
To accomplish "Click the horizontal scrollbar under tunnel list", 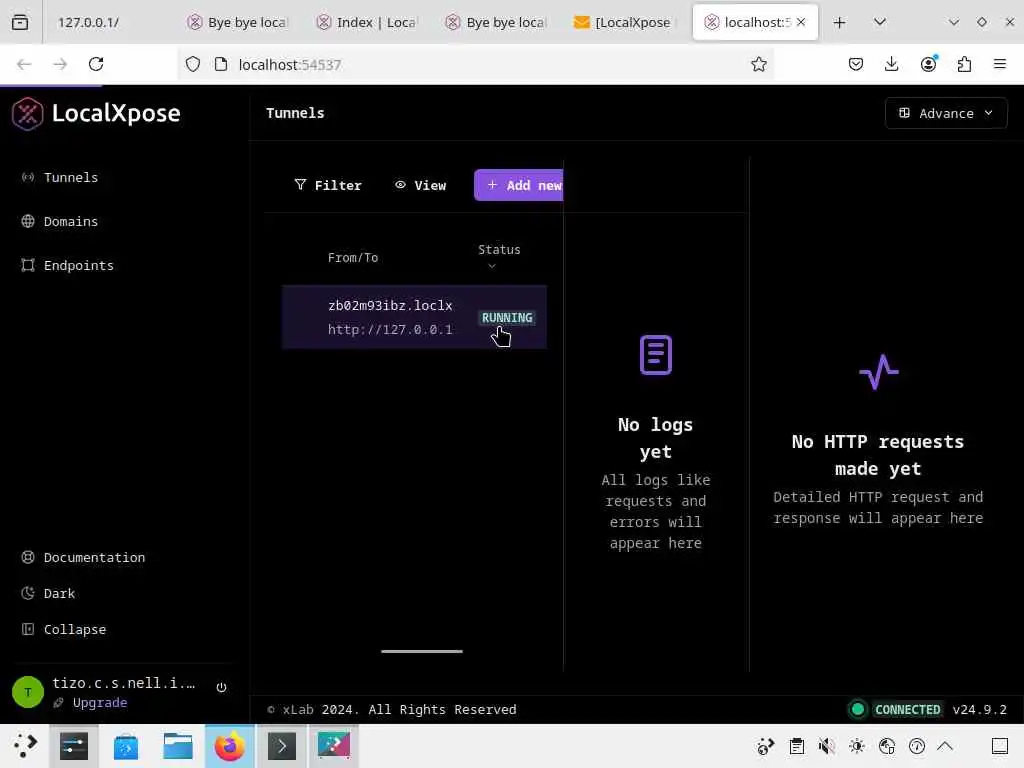I will [x=422, y=651].
